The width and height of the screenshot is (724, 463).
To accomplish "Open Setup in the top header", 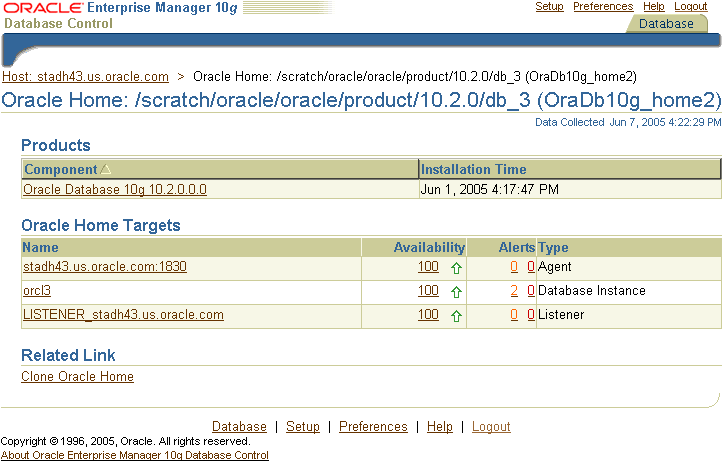I will coord(549,7).
